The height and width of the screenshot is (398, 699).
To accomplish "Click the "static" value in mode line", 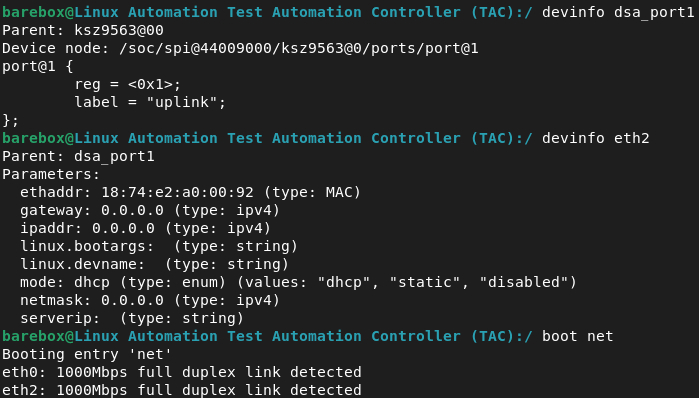I will coord(425,282).
